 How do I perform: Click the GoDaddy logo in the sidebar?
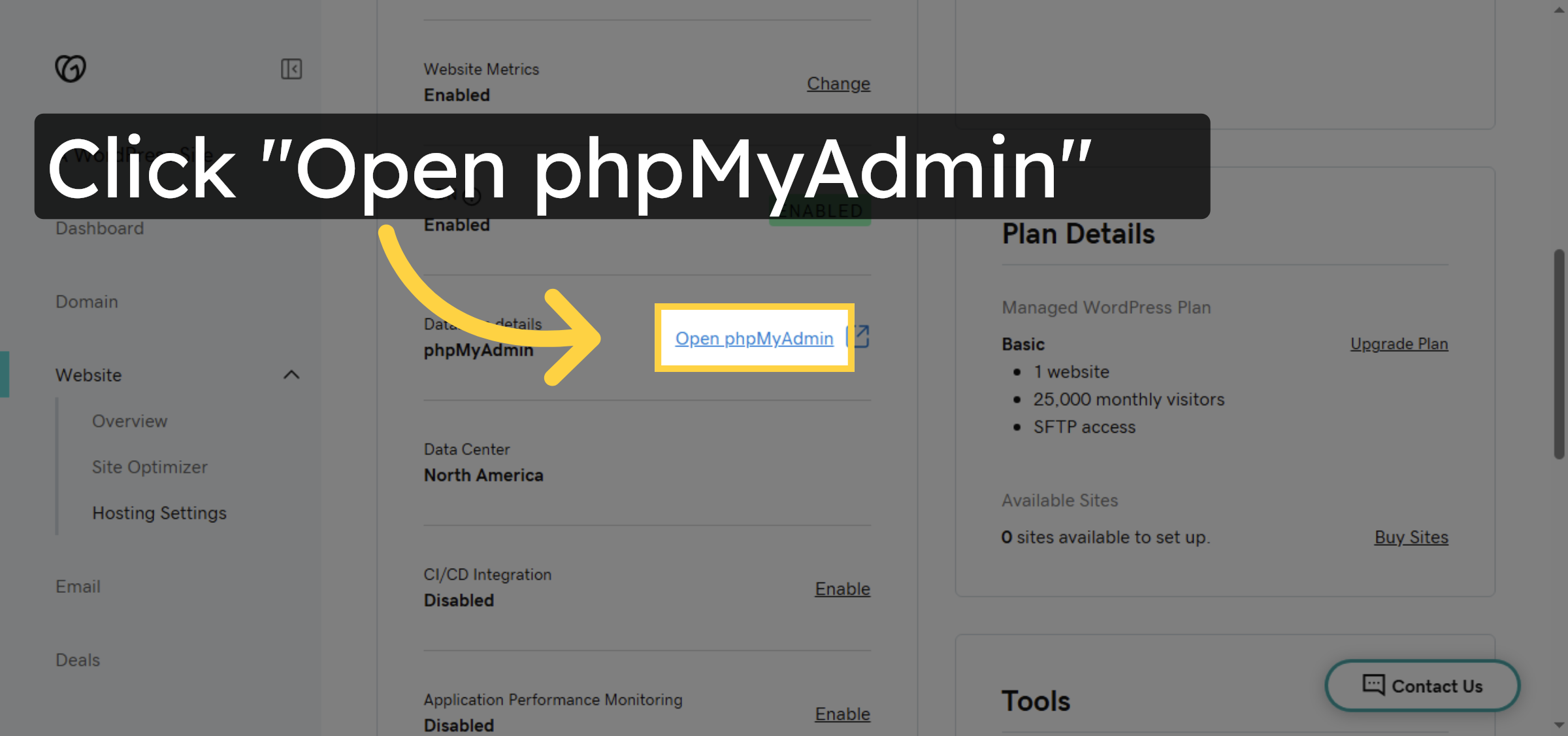tap(71, 67)
